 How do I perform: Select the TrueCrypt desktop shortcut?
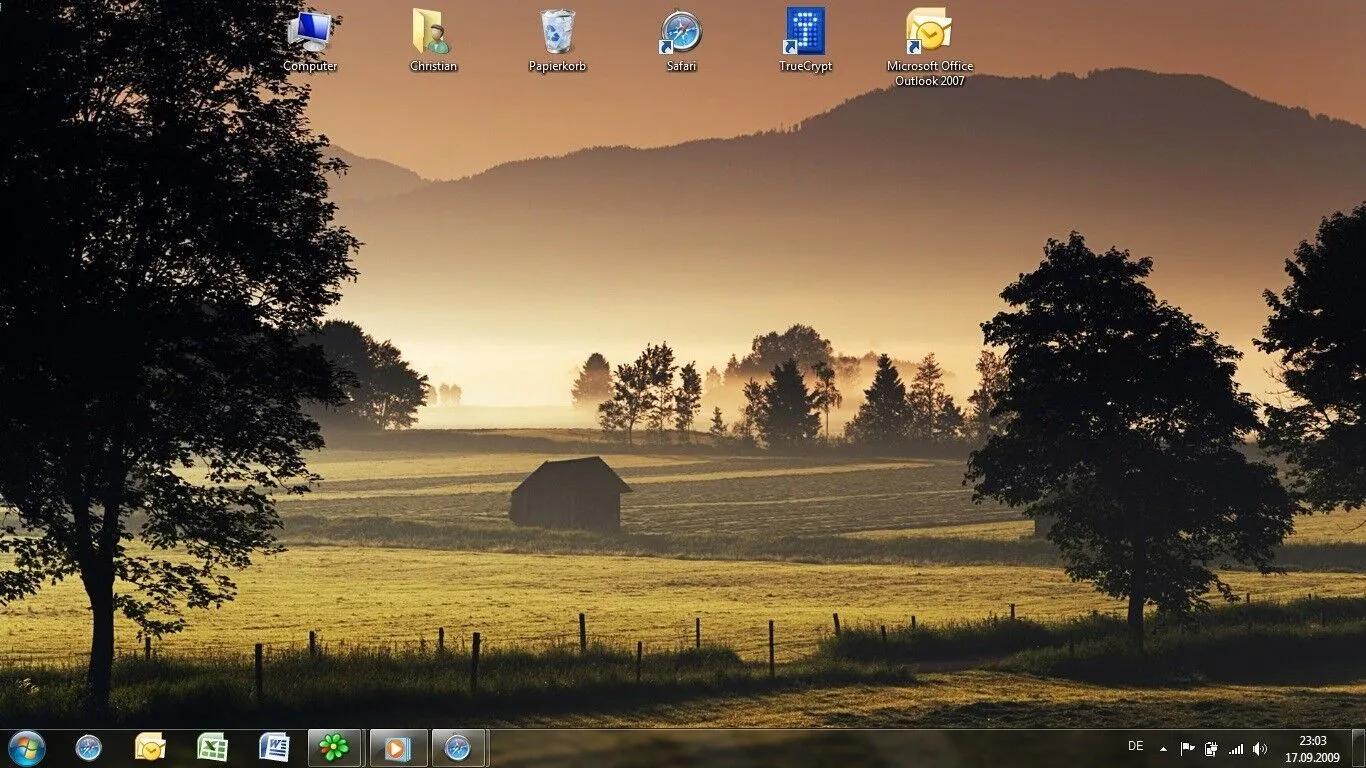[805, 35]
